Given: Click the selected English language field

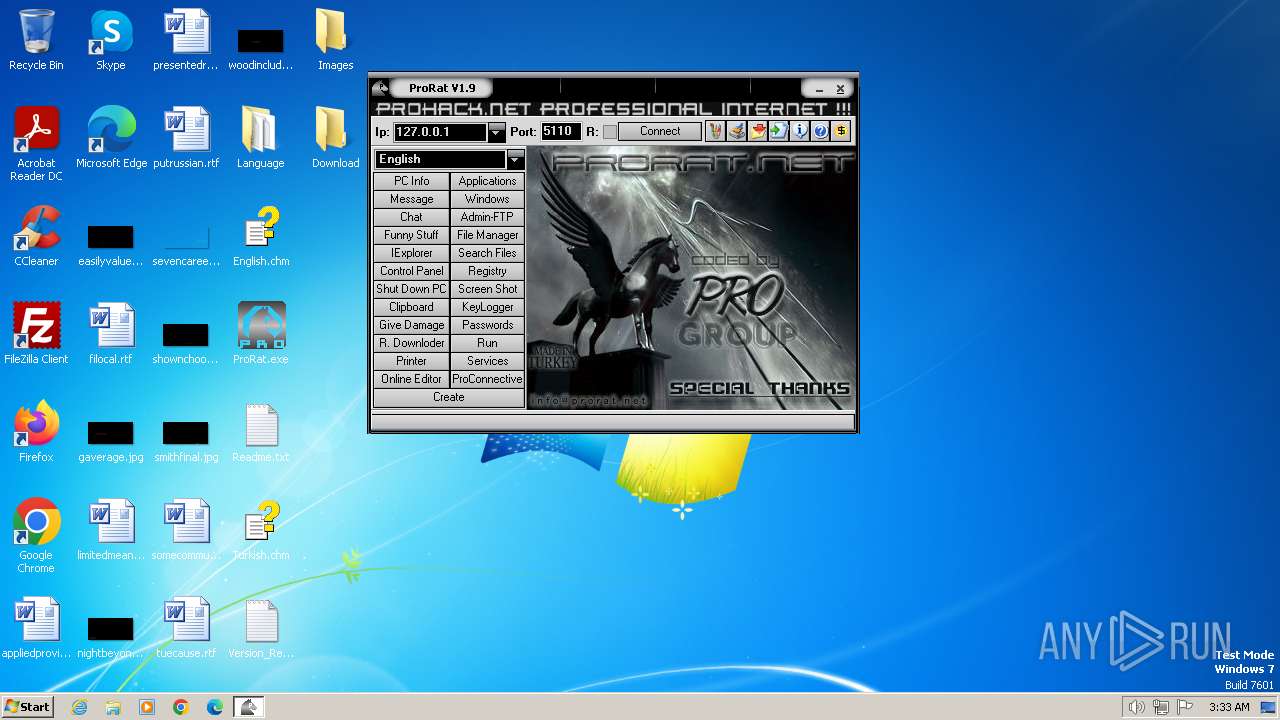Looking at the screenshot, I should (x=440, y=159).
